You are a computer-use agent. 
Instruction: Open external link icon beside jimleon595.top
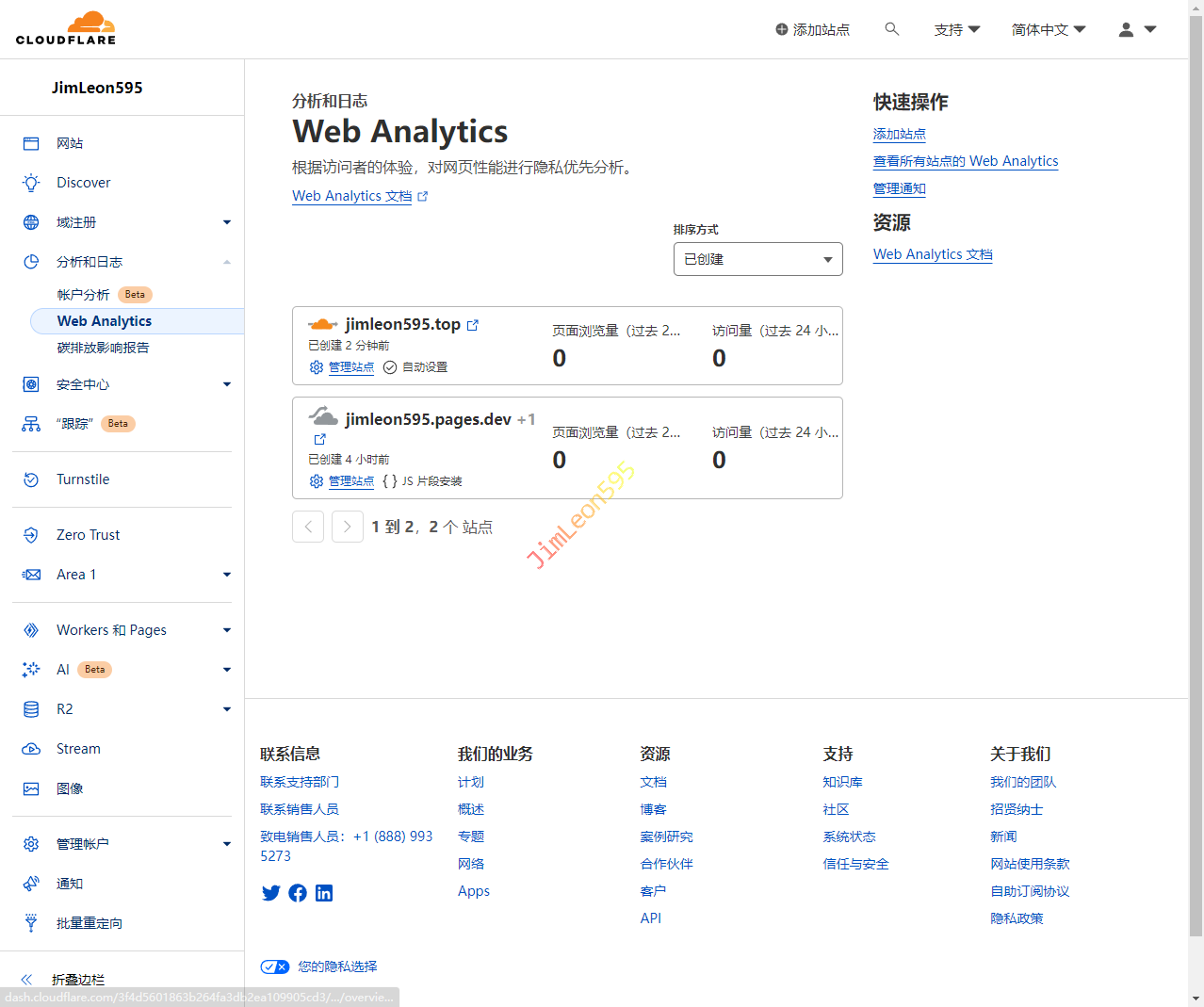tap(473, 325)
